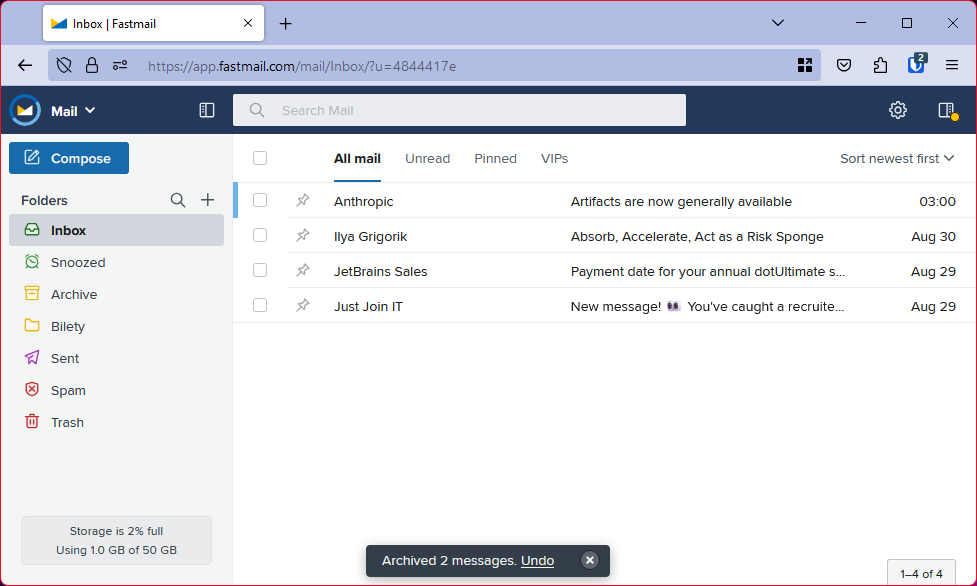The image size is (977, 586).
Task: Close the Inbox | Fastmail tab
Action: tap(248, 23)
